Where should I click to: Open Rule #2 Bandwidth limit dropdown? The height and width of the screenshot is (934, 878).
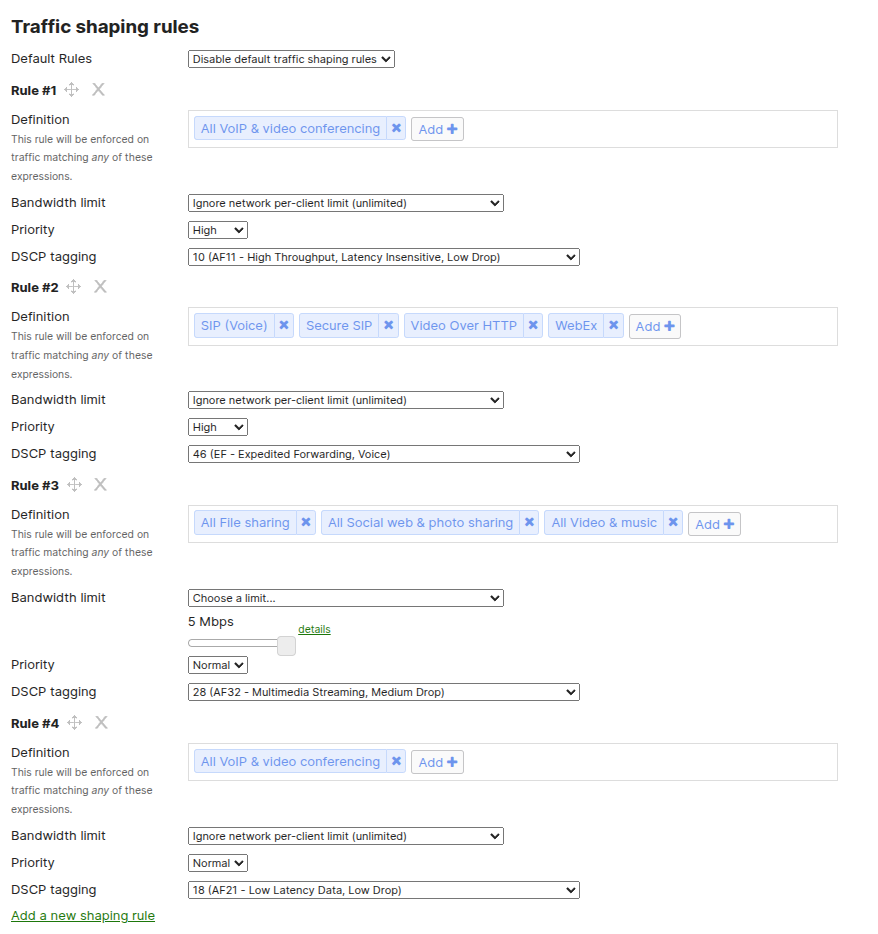pos(345,400)
